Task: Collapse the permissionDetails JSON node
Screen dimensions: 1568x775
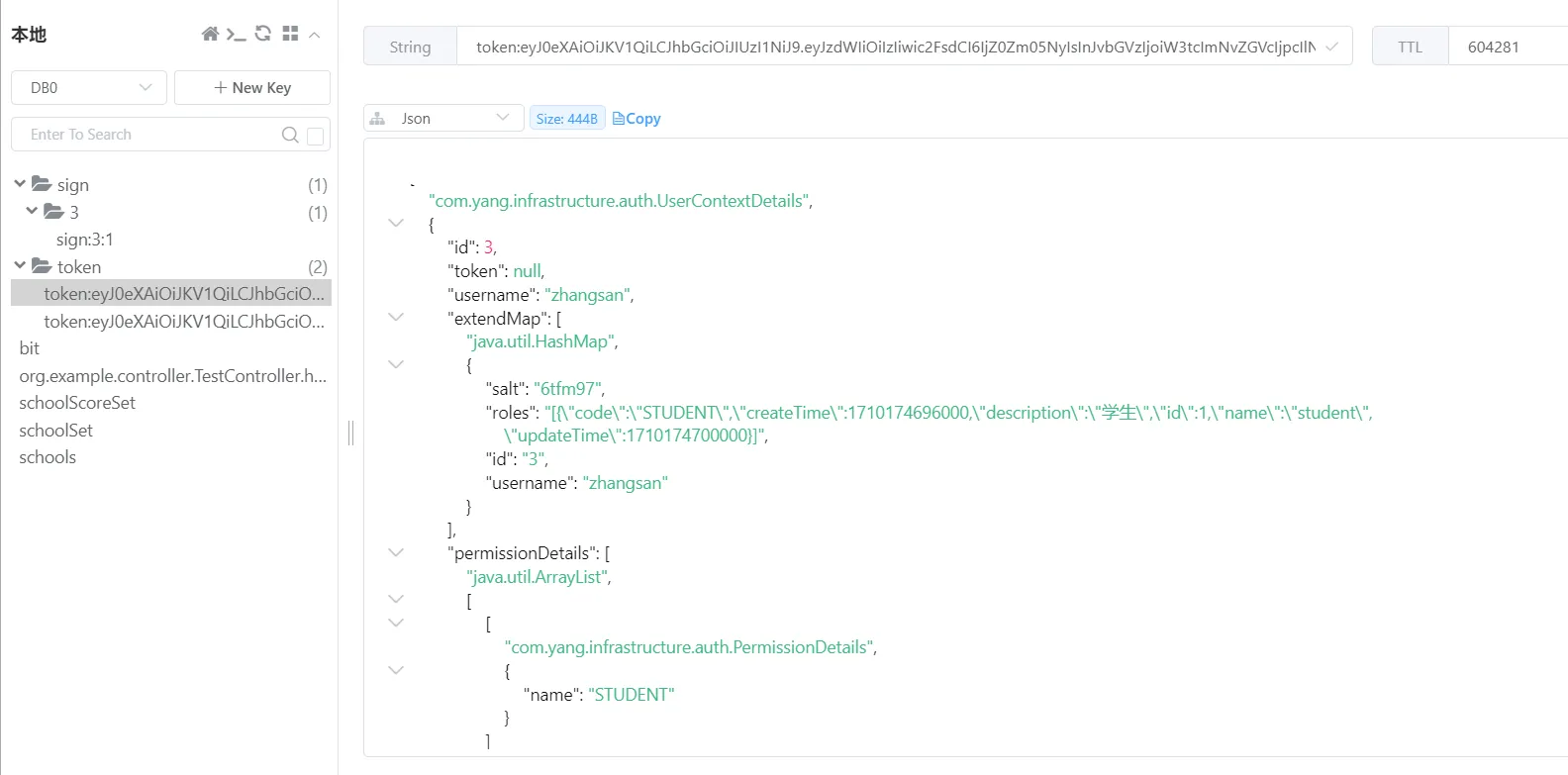Action: point(396,552)
